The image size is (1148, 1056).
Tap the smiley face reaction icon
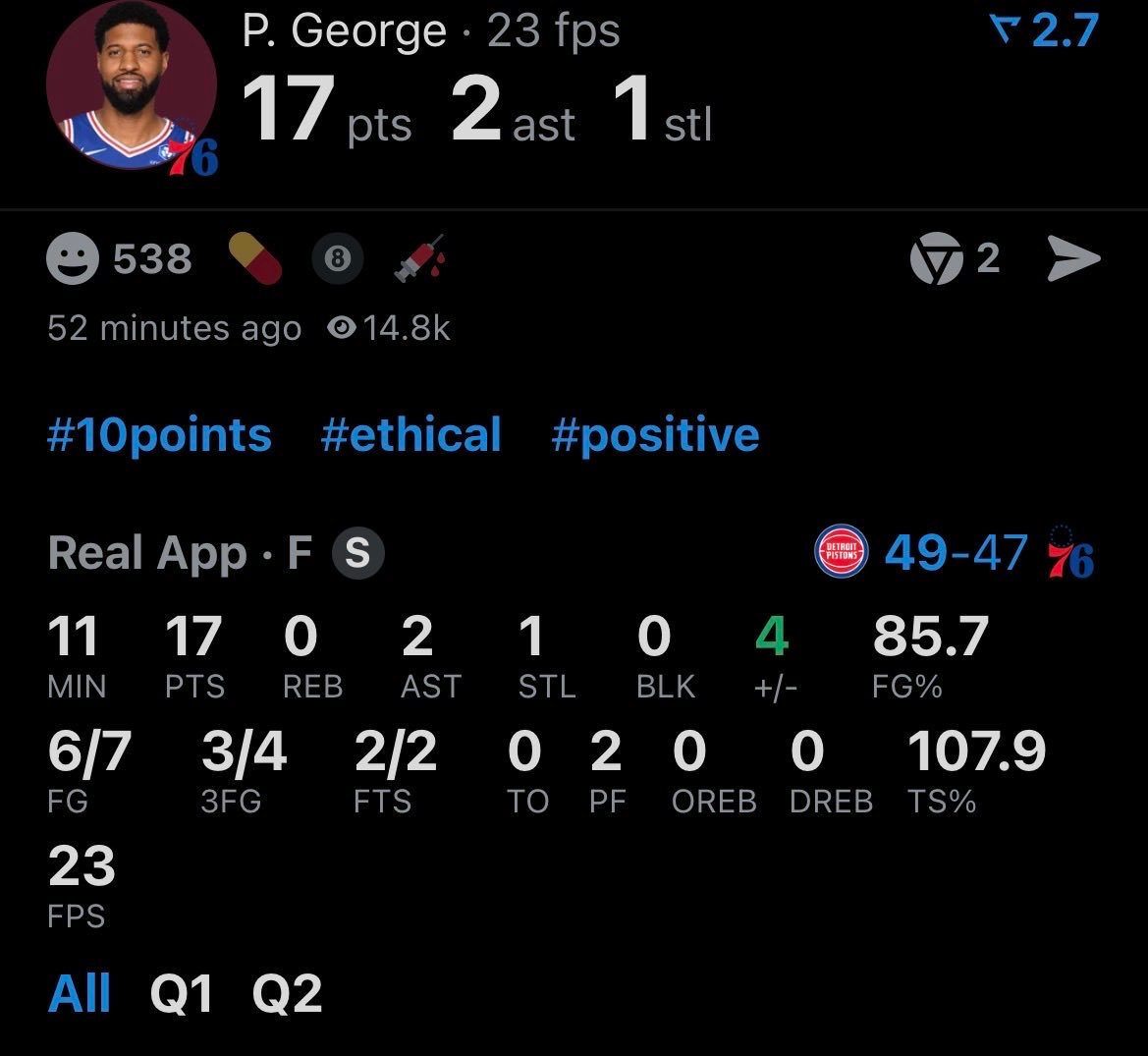click(73, 259)
